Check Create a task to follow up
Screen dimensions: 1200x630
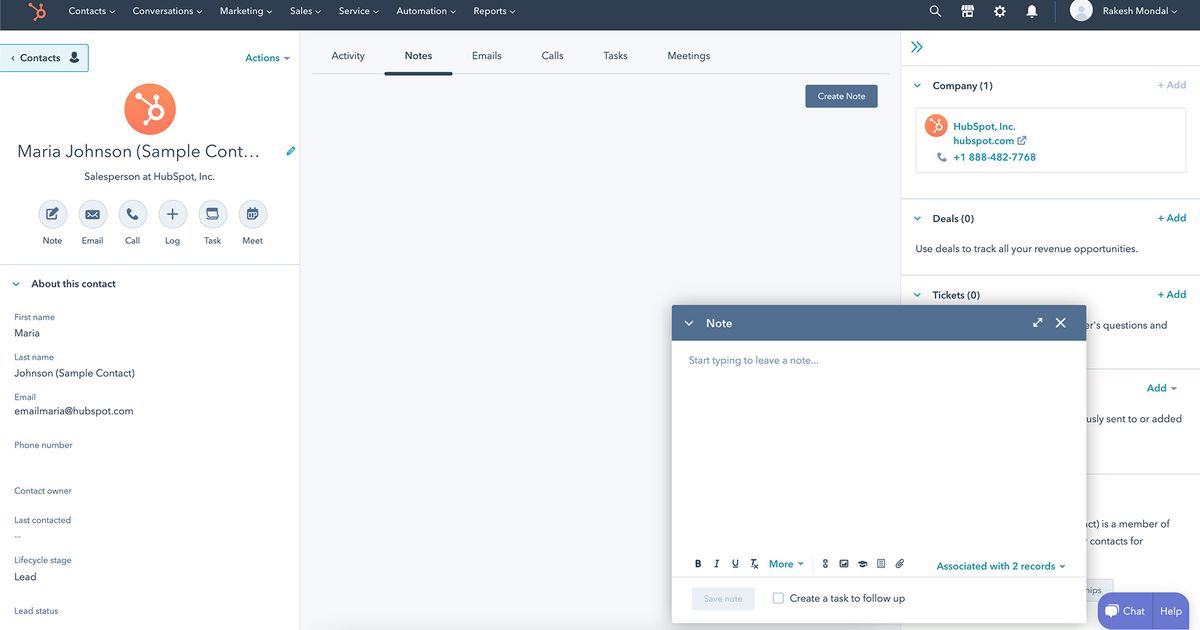tap(778, 598)
